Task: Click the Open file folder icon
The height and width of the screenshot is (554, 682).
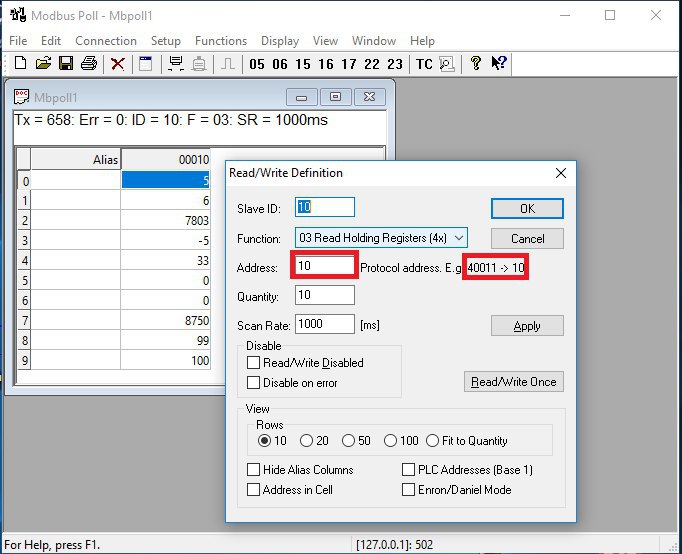Action: pos(43,63)
